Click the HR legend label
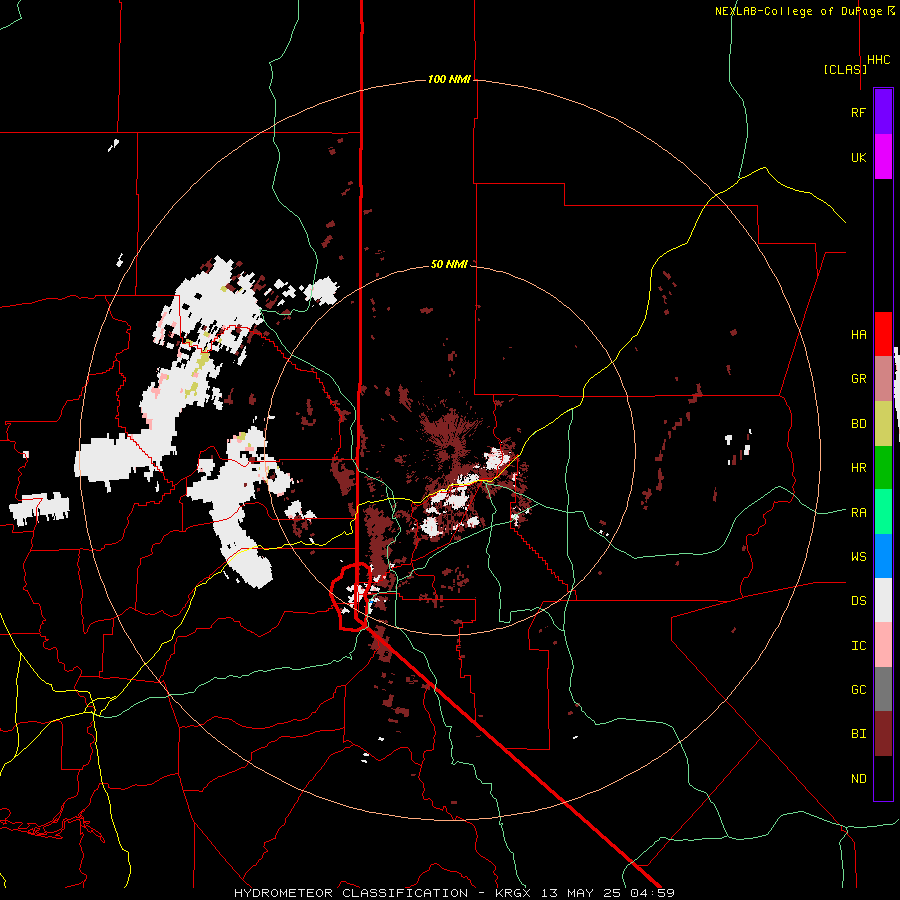The image size is (900, 900). coord(858,468)
